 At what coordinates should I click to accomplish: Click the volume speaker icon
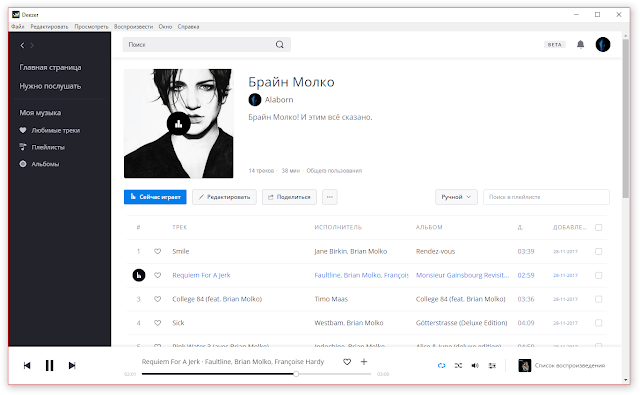475,366
